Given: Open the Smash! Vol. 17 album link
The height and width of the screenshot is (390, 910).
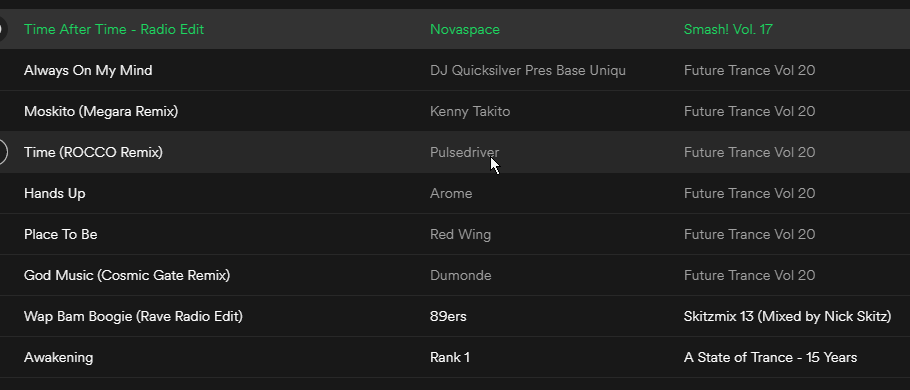Looking at the screenshot, I should point(728,29).
